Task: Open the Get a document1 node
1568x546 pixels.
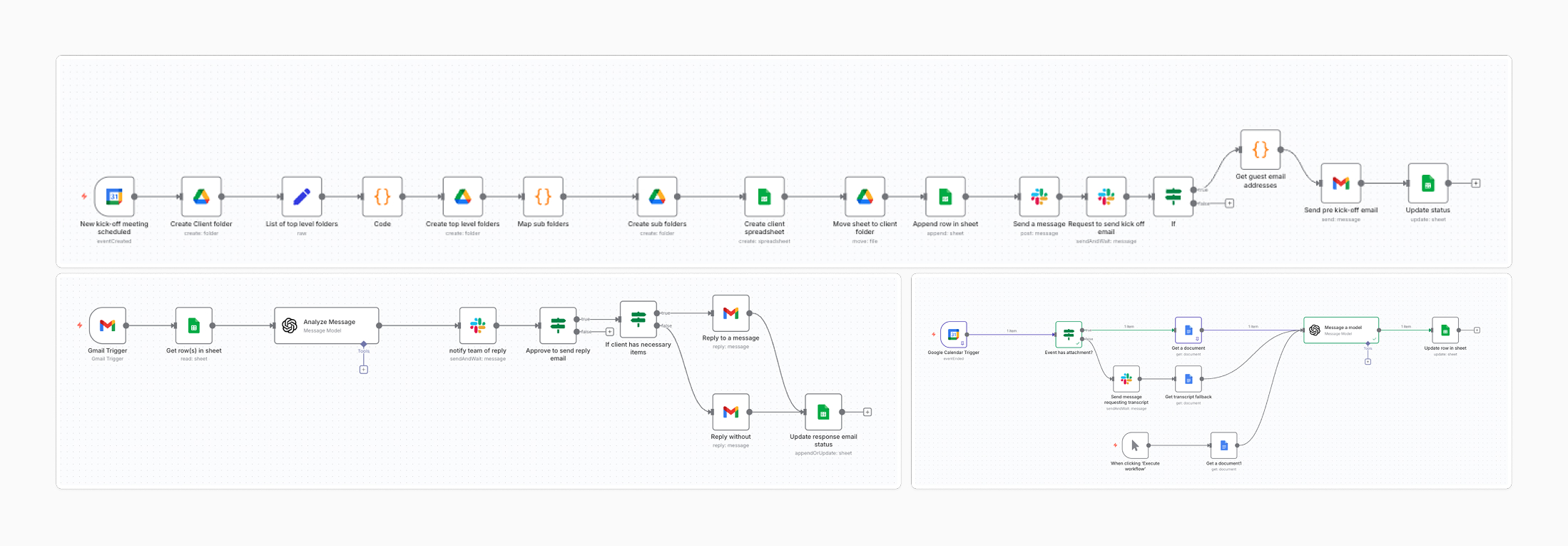Action: (1224, 445)
